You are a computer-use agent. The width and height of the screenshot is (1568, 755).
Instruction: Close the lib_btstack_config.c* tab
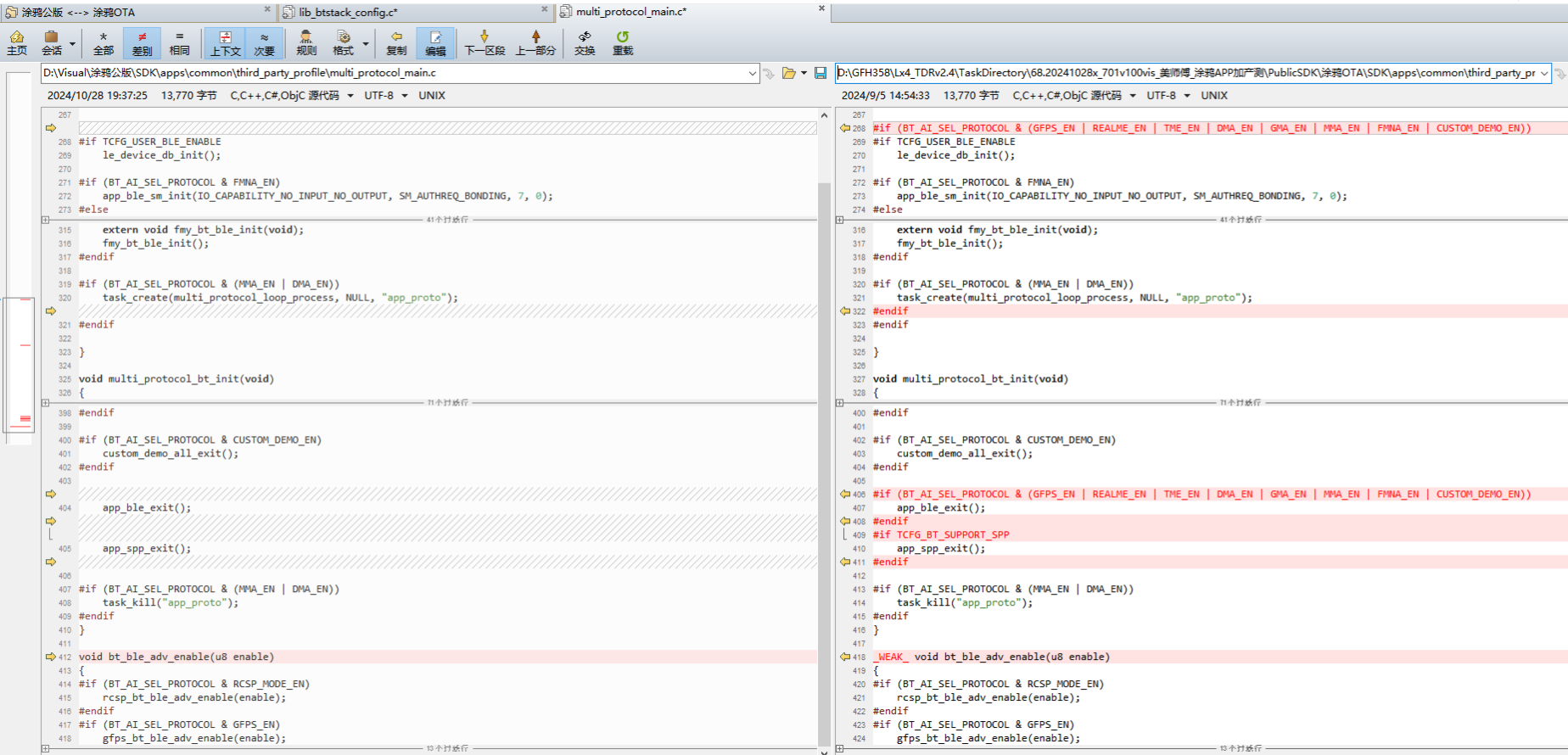(x=545, y=9)
